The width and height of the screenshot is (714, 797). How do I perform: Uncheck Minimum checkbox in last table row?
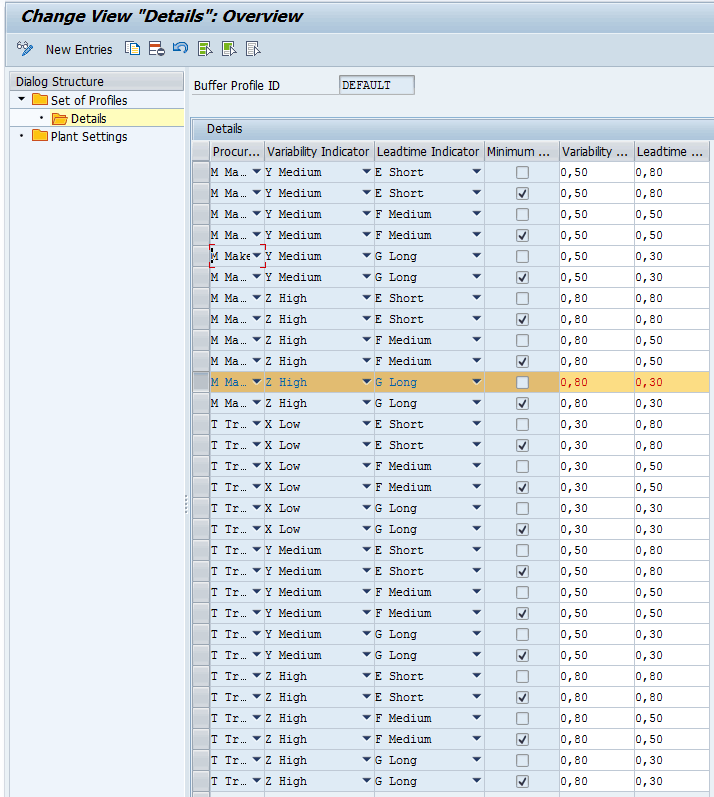[x=522, y=782]
